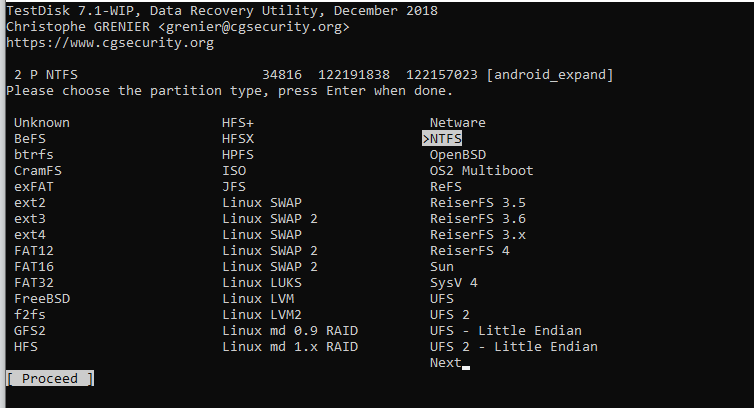Pick the FAT32 partition type

point(35,283)
